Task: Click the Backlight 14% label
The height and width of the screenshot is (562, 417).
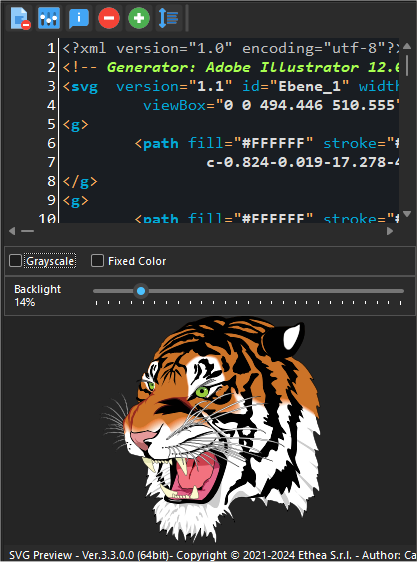Action: pos(37,296)
